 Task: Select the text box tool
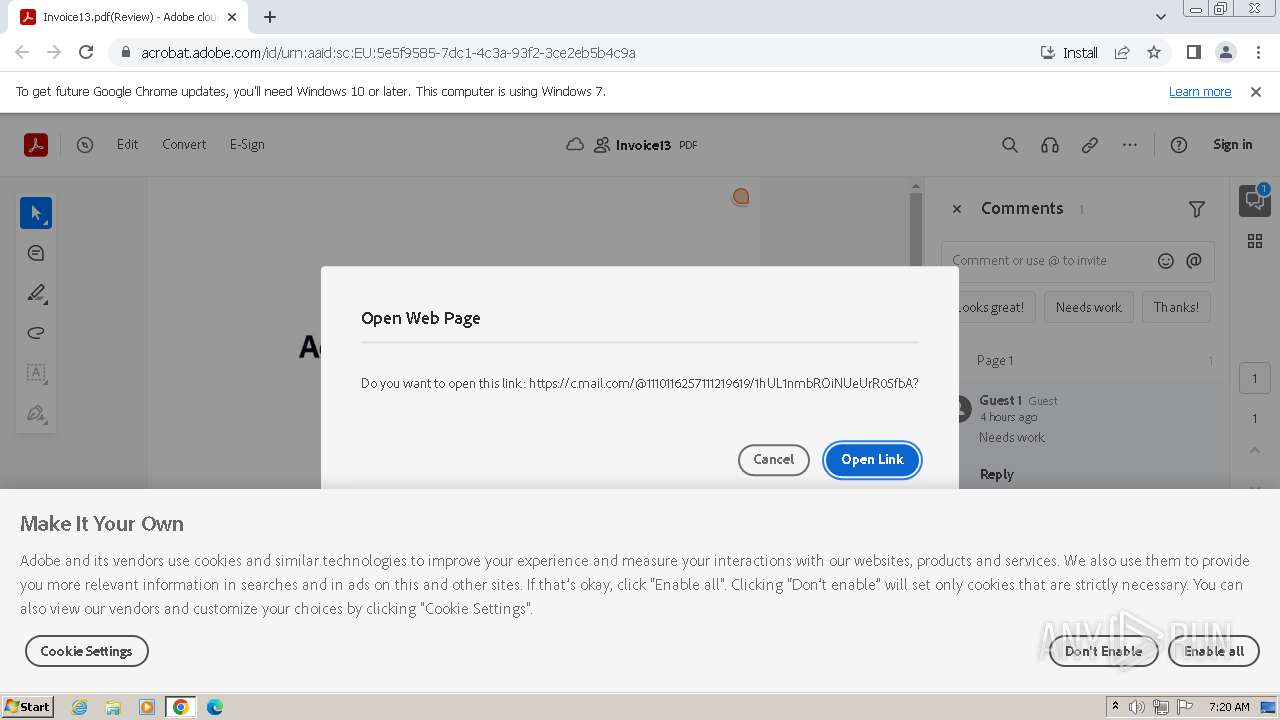click(36, 373)
